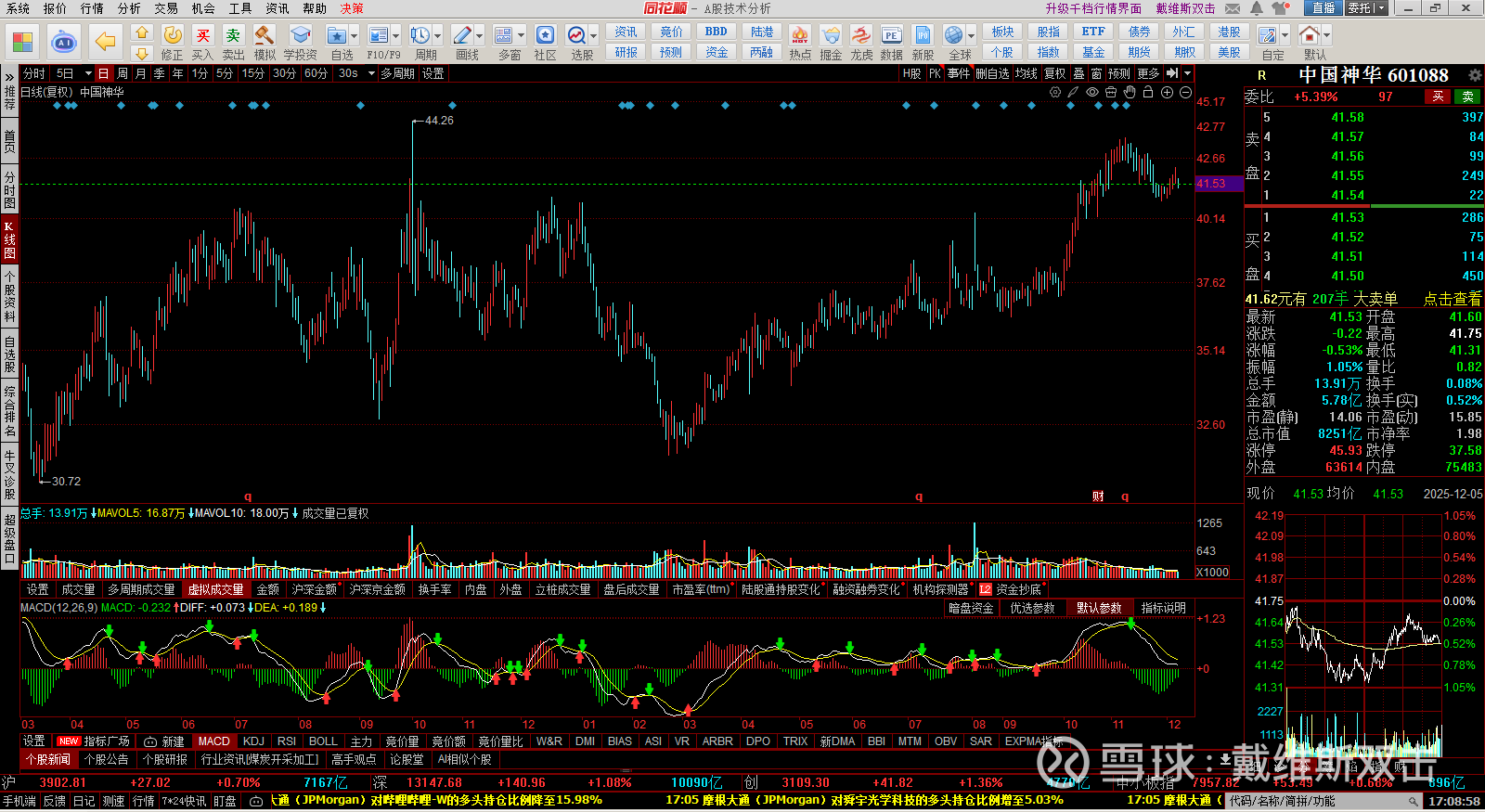Viewport: 1485px width, 812px height.
Task: Click the multicolor home grid icon
Action: click(x=22, y=42)
